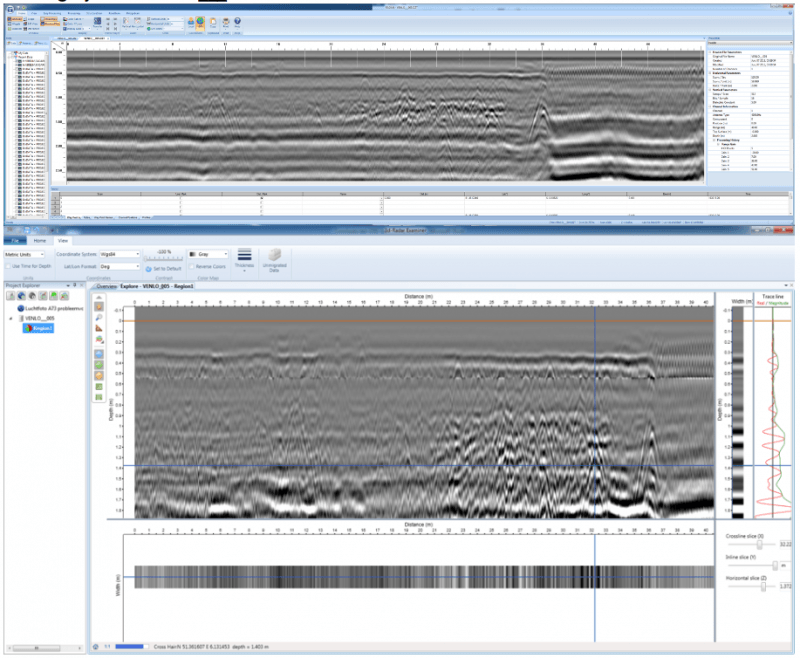The width and height of the screenshot is (800, 658).
Task: Toggle auto-hide pin on the Project Explorer panel
Action: 75,285
